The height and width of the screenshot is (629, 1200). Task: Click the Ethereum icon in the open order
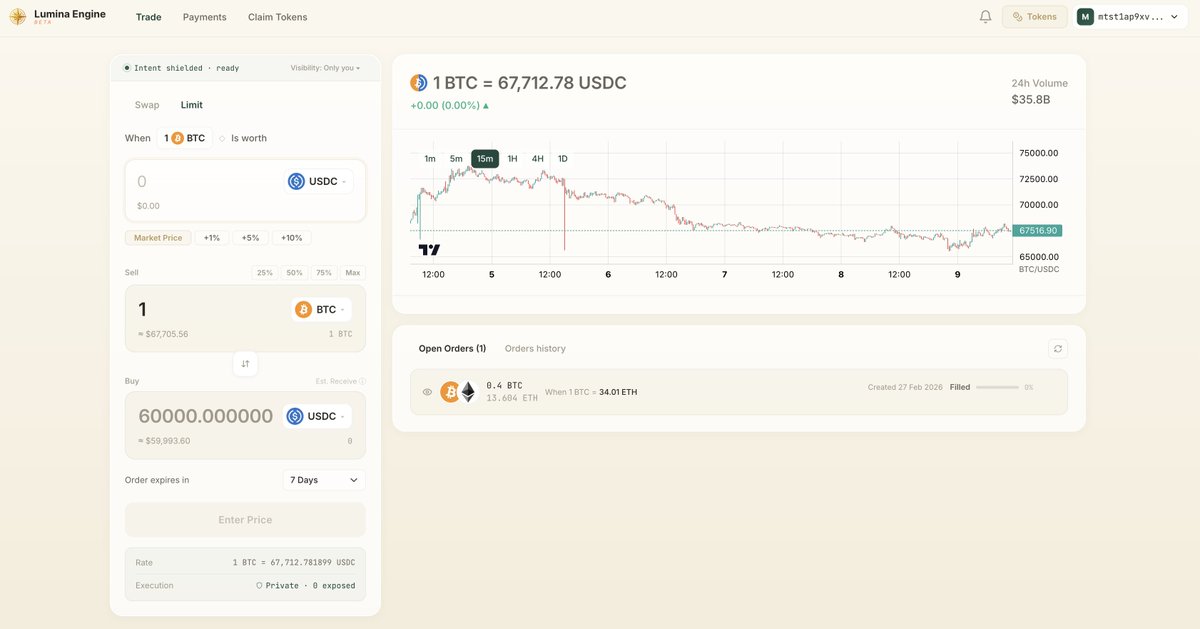pos(467,392)
